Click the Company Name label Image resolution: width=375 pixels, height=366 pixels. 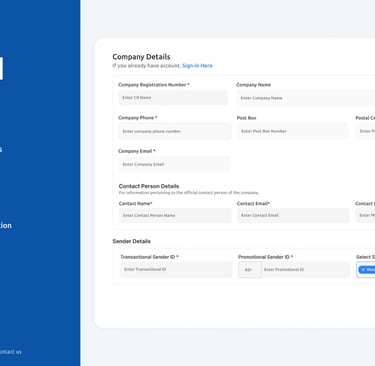tap(253, 85)
